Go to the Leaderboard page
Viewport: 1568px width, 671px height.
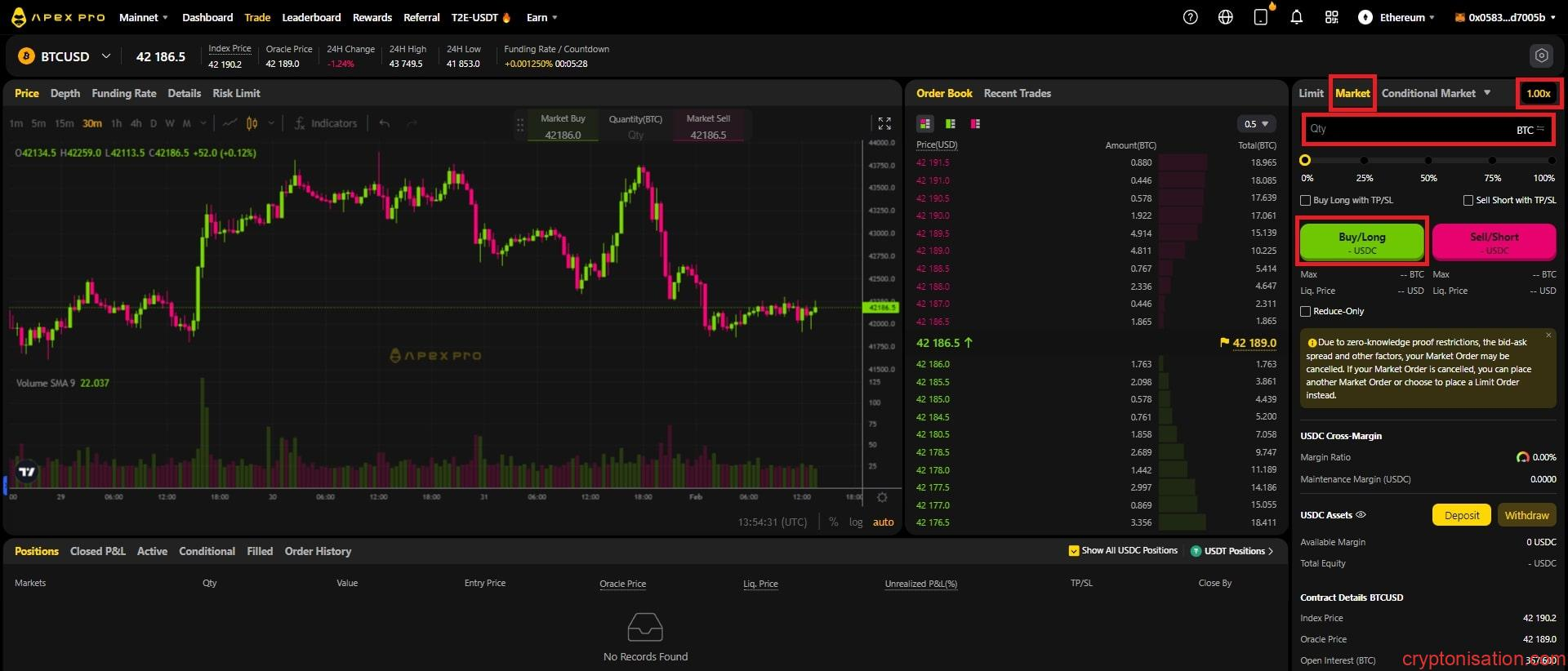coord(311,17)
